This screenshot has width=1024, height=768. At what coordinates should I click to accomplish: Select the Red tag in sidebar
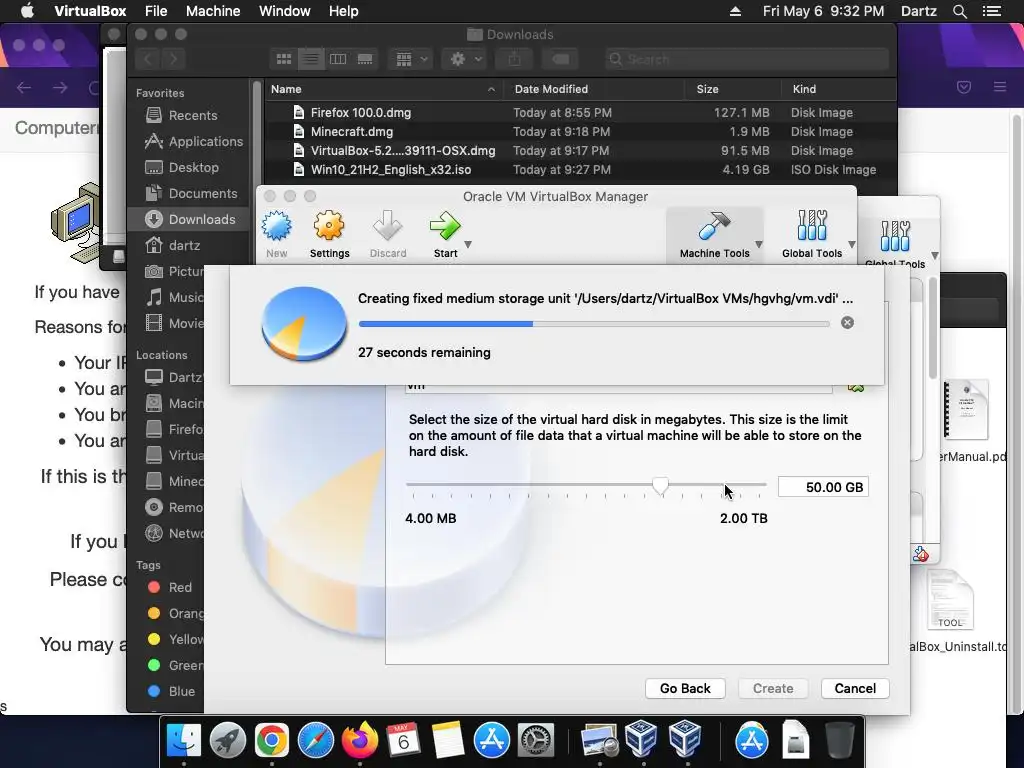170,587
